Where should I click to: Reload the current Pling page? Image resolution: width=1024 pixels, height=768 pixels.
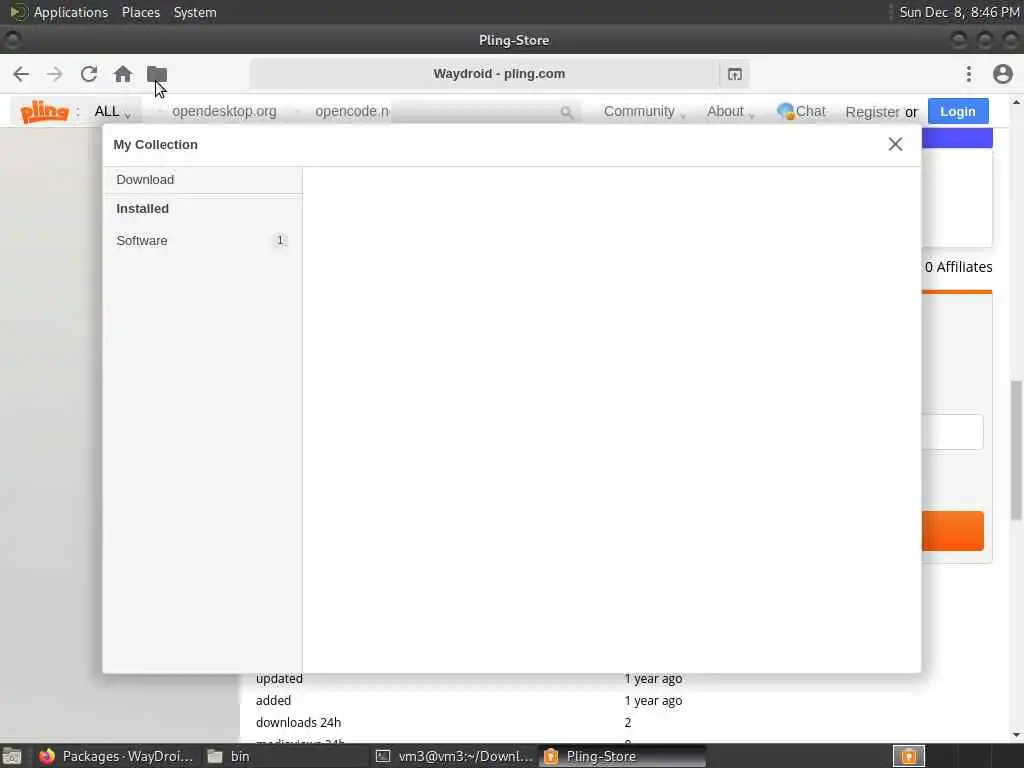(x=89, y=74)
